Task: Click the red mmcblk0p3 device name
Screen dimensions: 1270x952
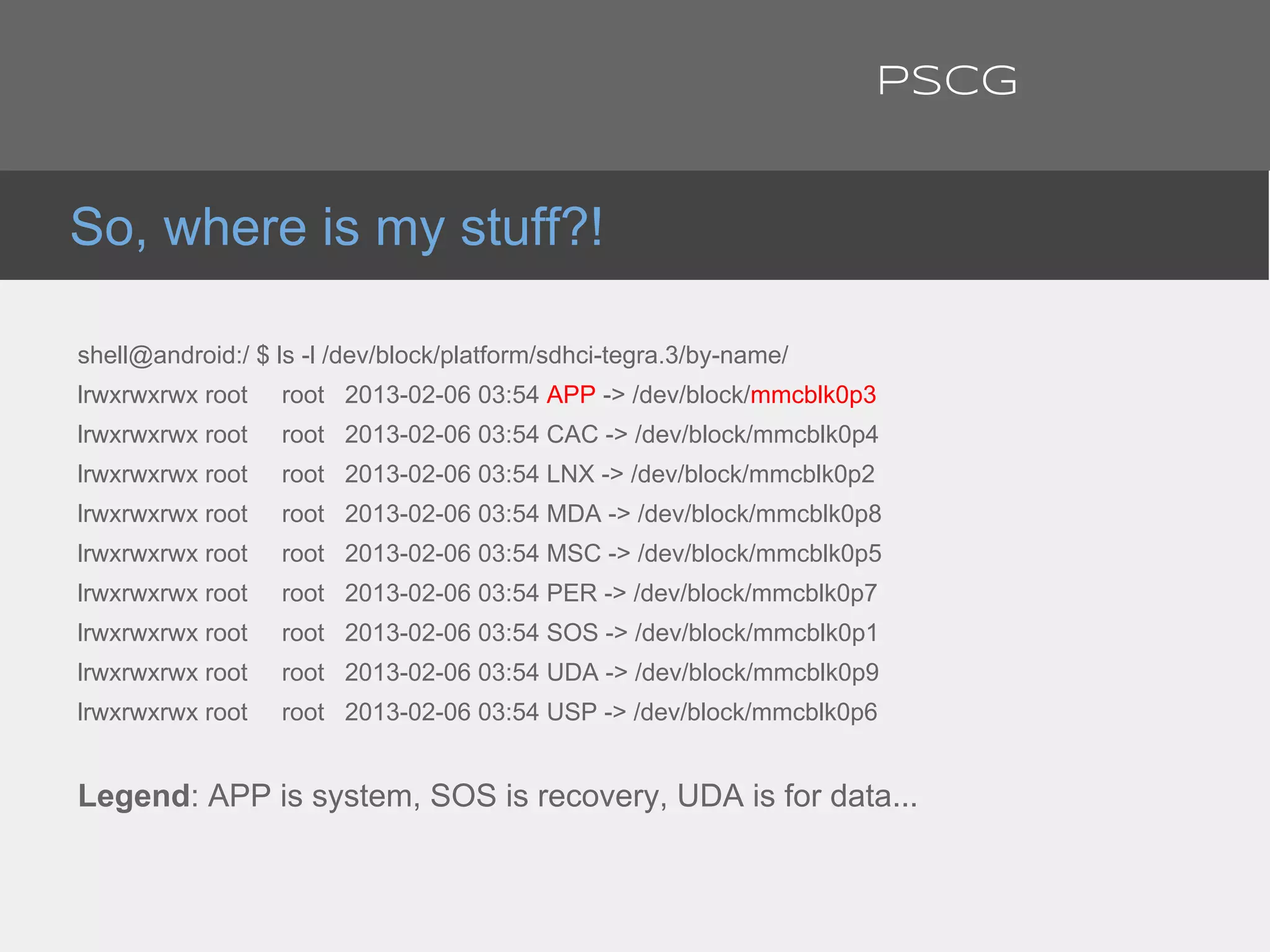Action: coord(813,395)
